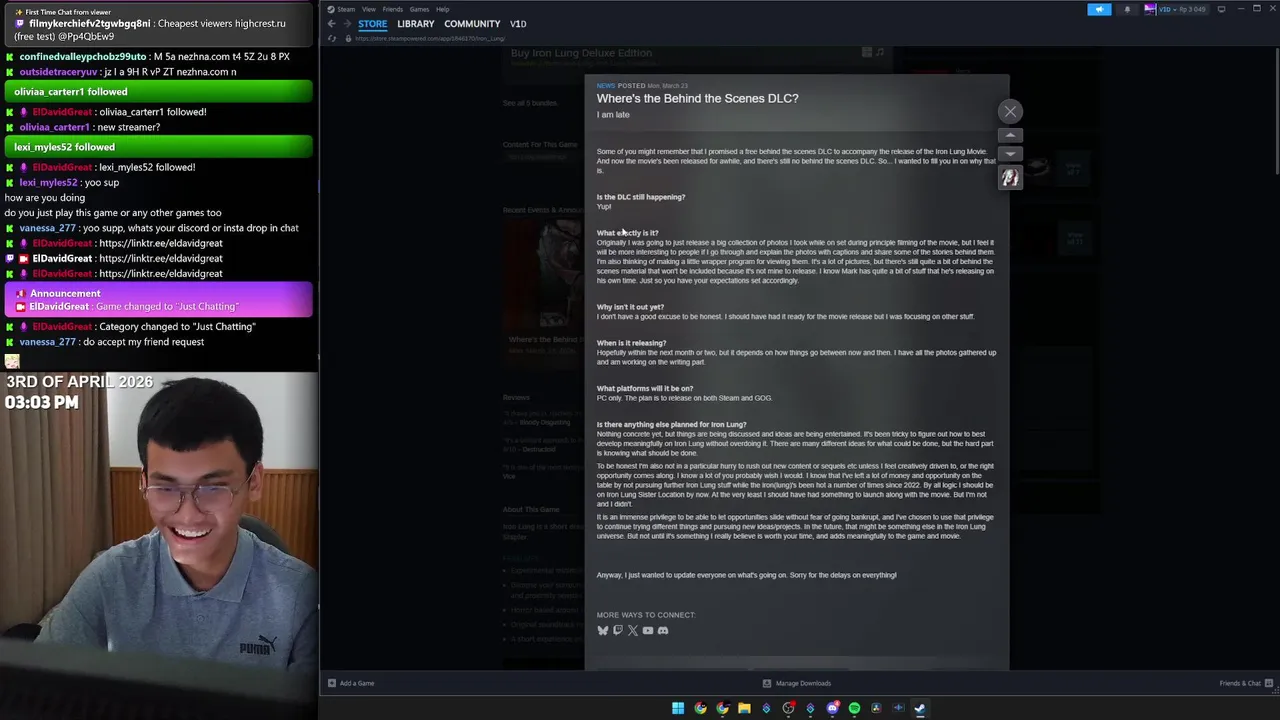Screen dimensions: 1280x720
Task: Open the V1D profile tab
Action: (518, 24)
